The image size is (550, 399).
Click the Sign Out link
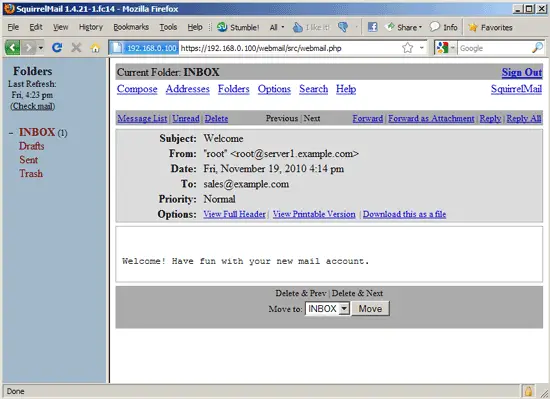tap(522, 72)
